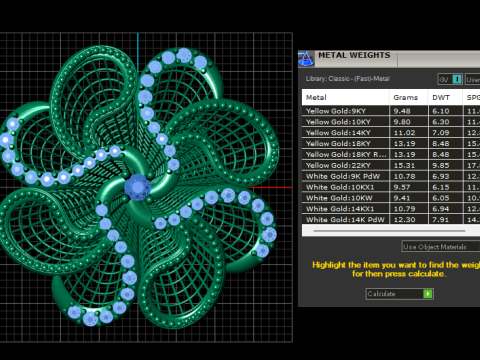Image resolution: width=480 pixels, height=360 pixels.
Task: Click the Use Object Materials button
Action: click(x=440, y=247)
